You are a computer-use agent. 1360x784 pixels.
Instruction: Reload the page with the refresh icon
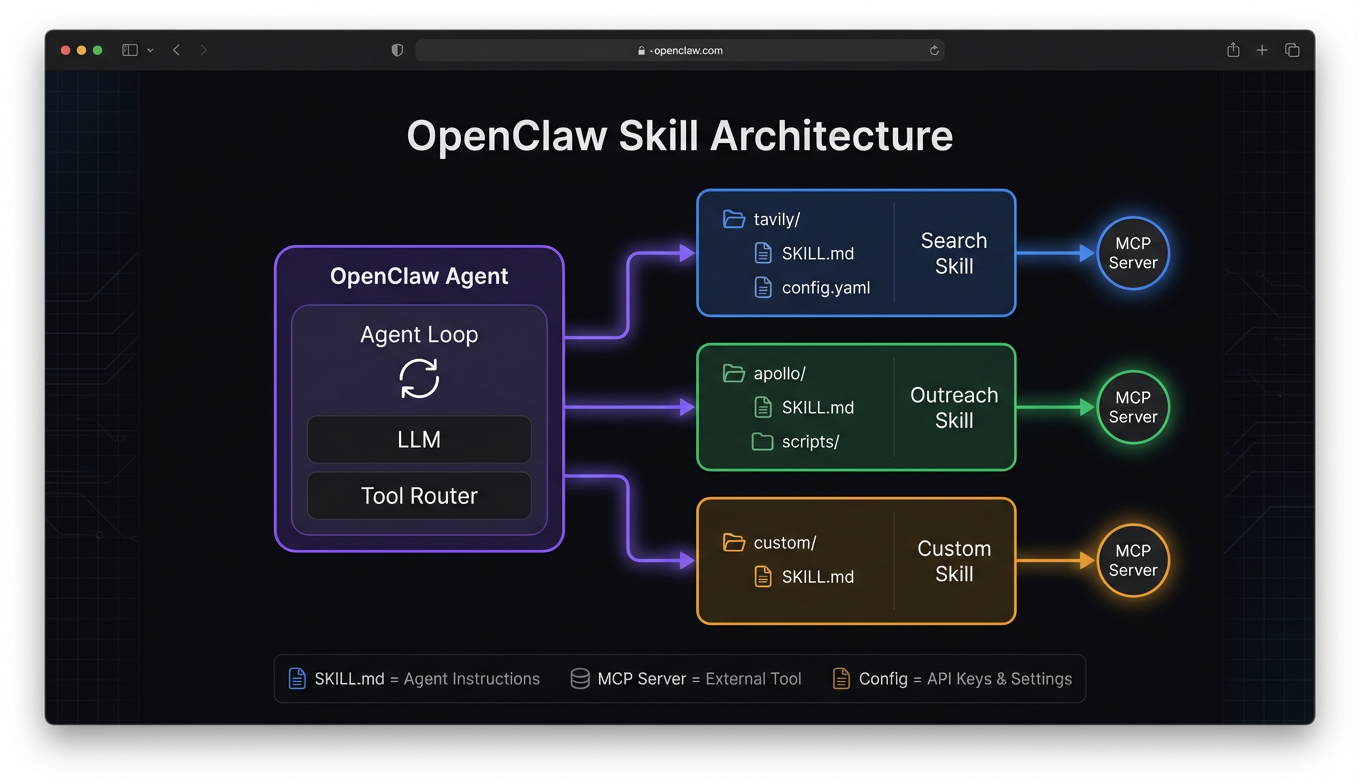click(x=934, y=50)
